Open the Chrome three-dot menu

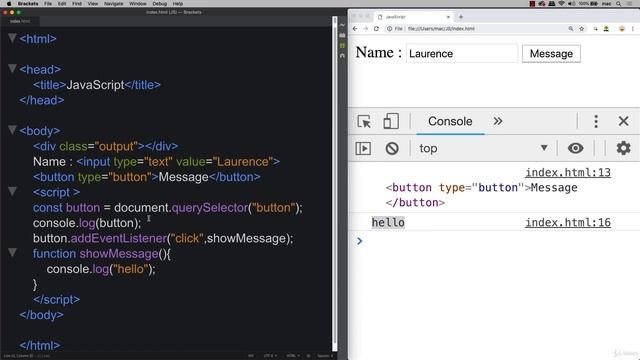pos(633,29)
